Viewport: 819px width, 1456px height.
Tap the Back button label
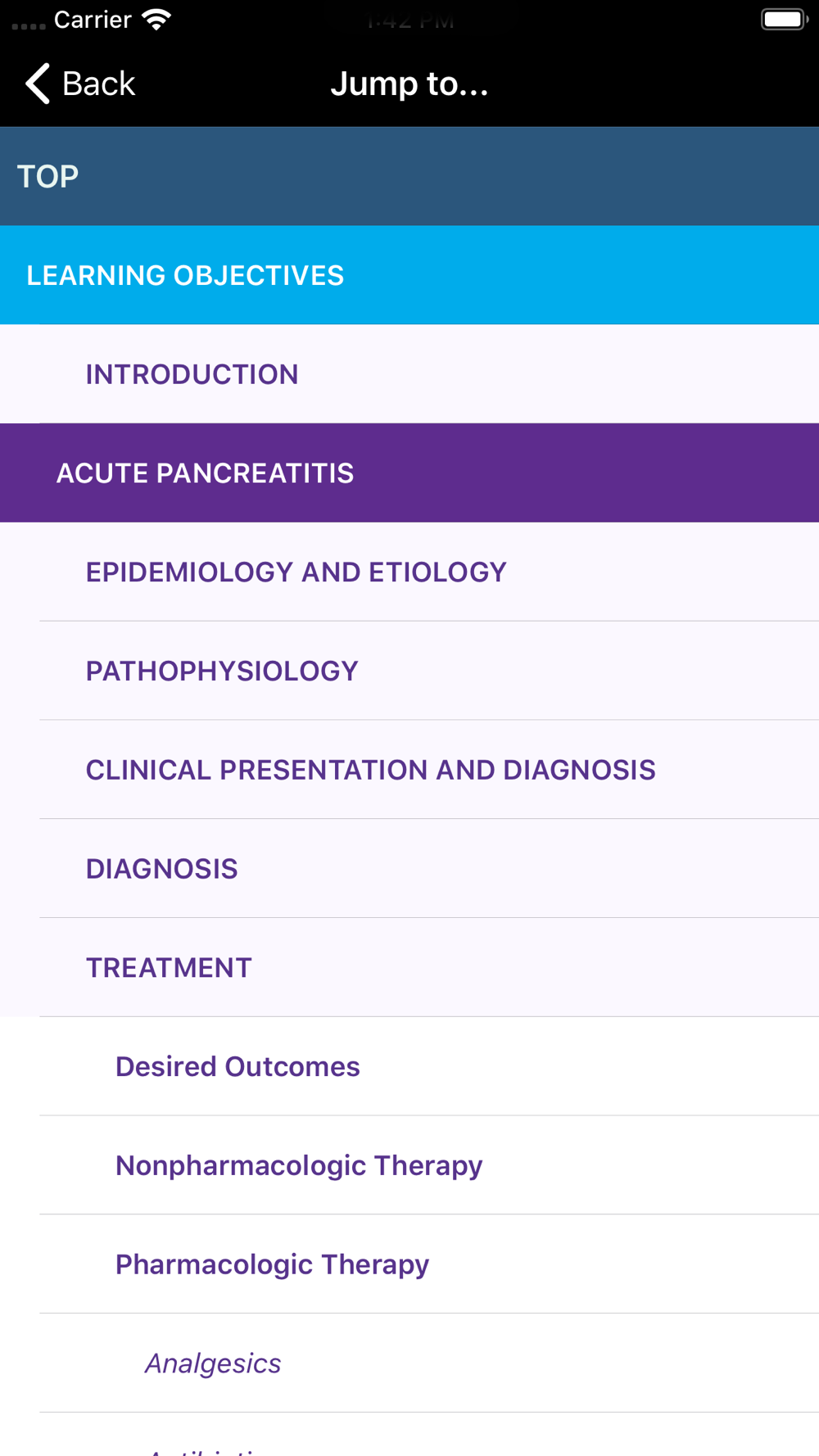pos(98,84)
